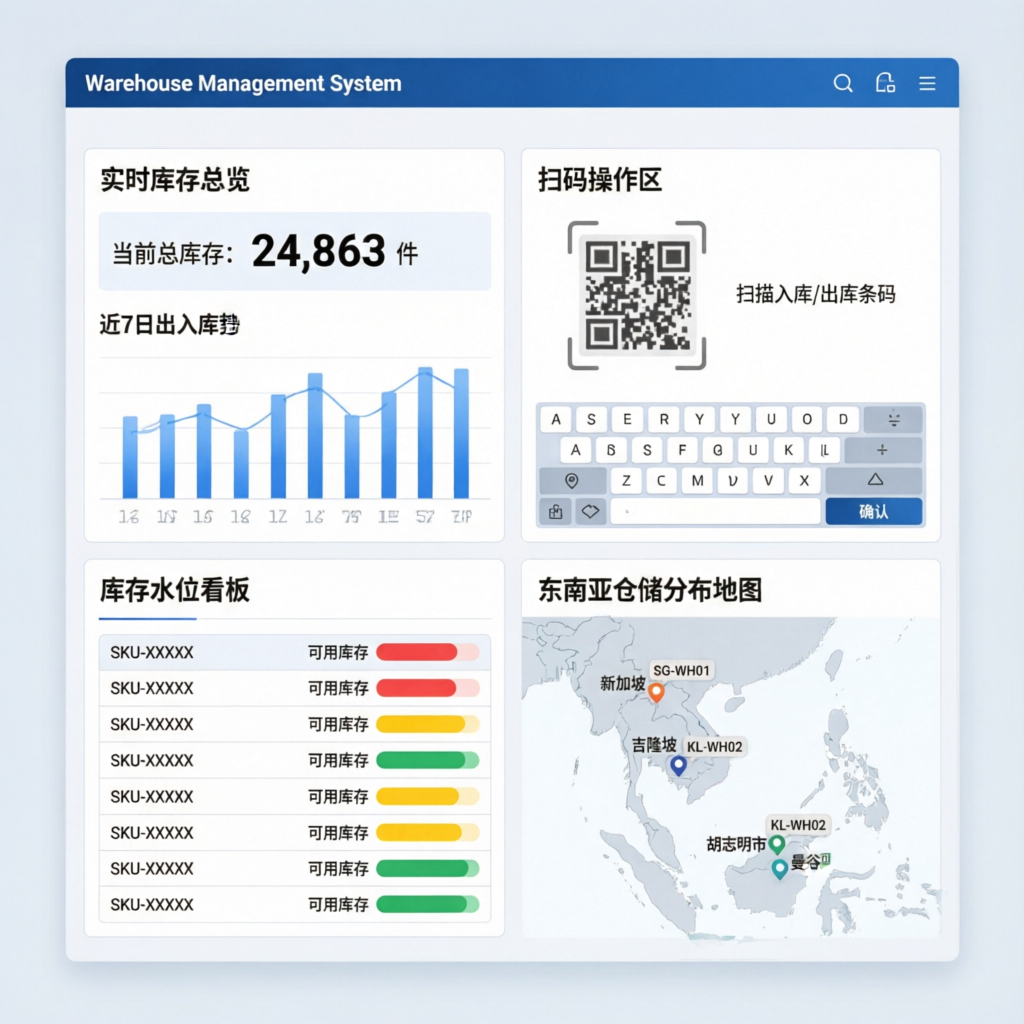Tap the R key
This screenshot has height=1024, width=1024.
(x=664, y=419)
